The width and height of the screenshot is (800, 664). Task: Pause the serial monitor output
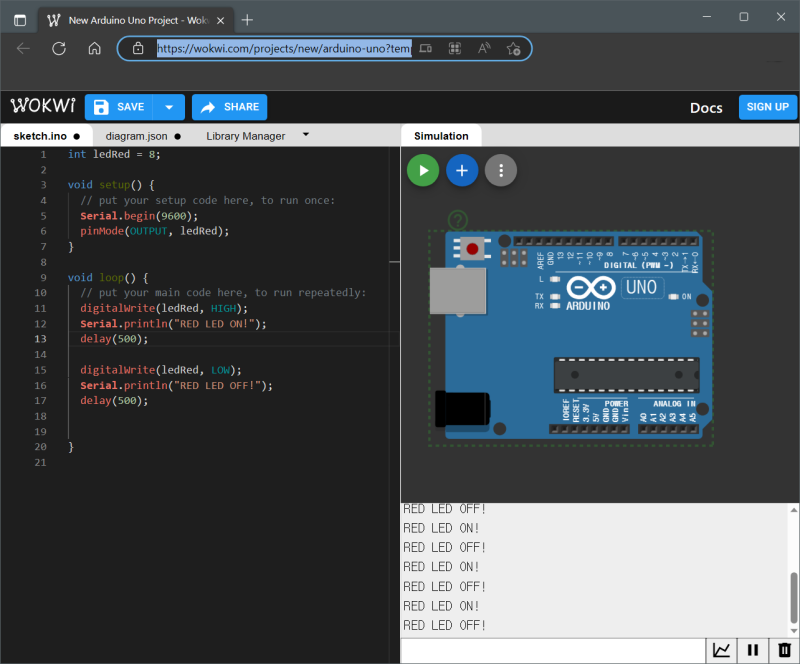click(753, 650)
